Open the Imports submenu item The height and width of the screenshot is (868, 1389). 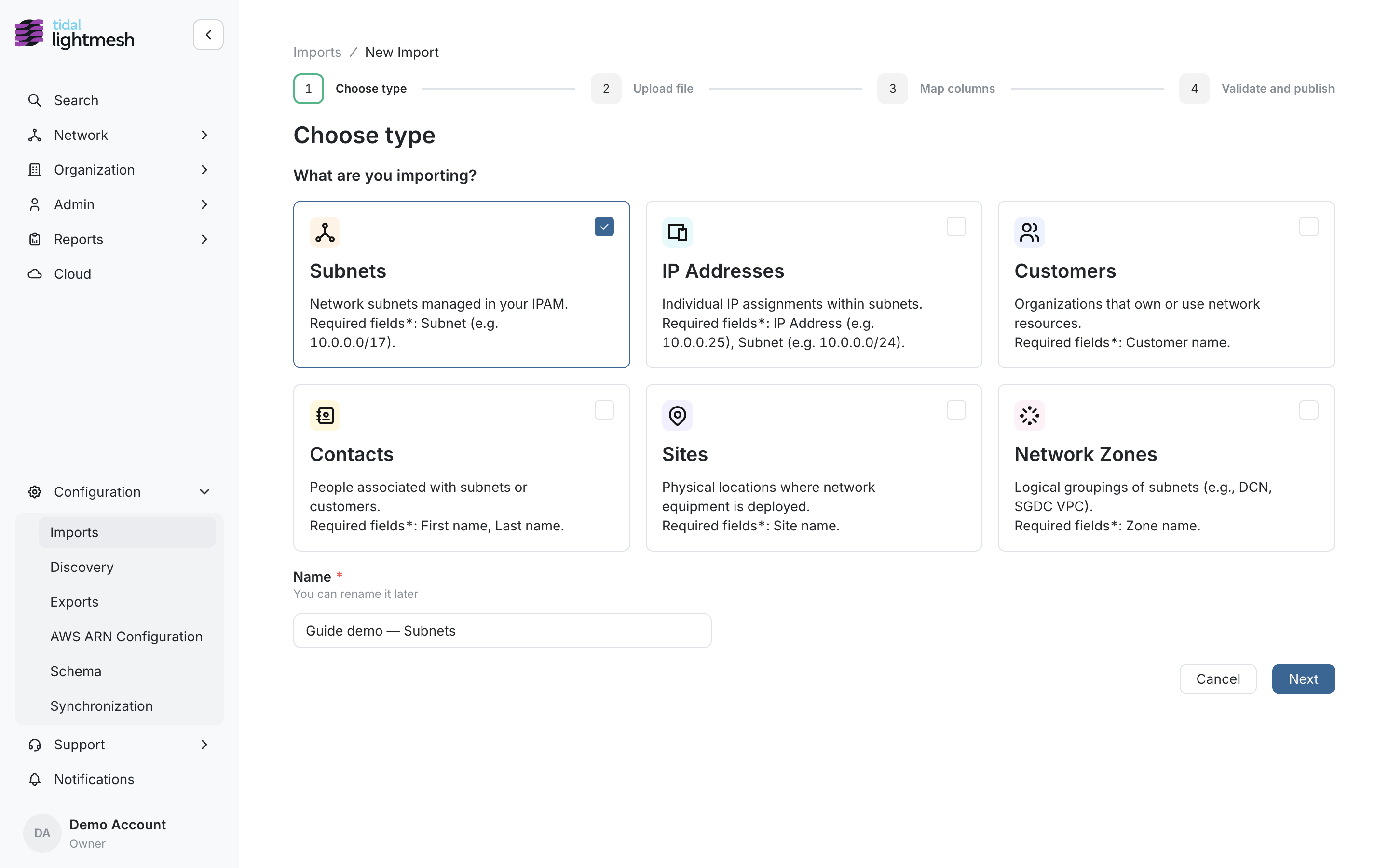tap(127, 532)
